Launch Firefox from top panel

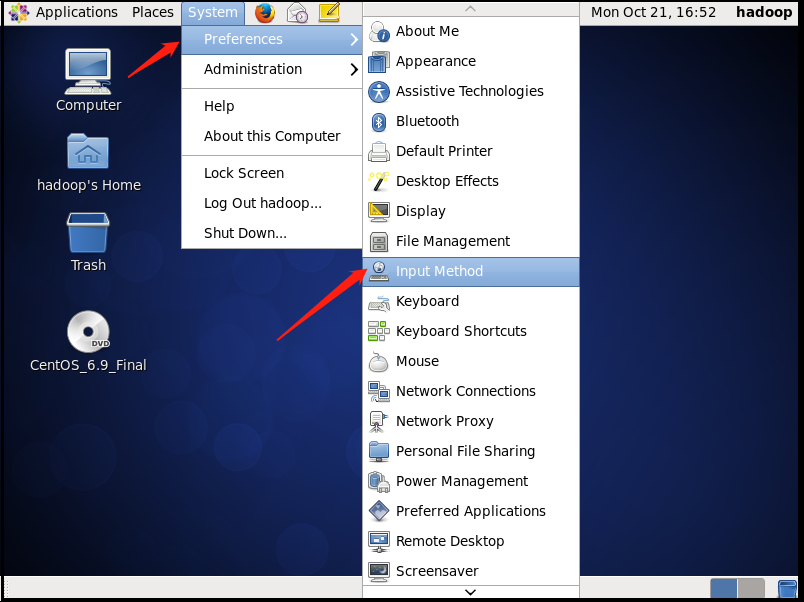(265, 13)
